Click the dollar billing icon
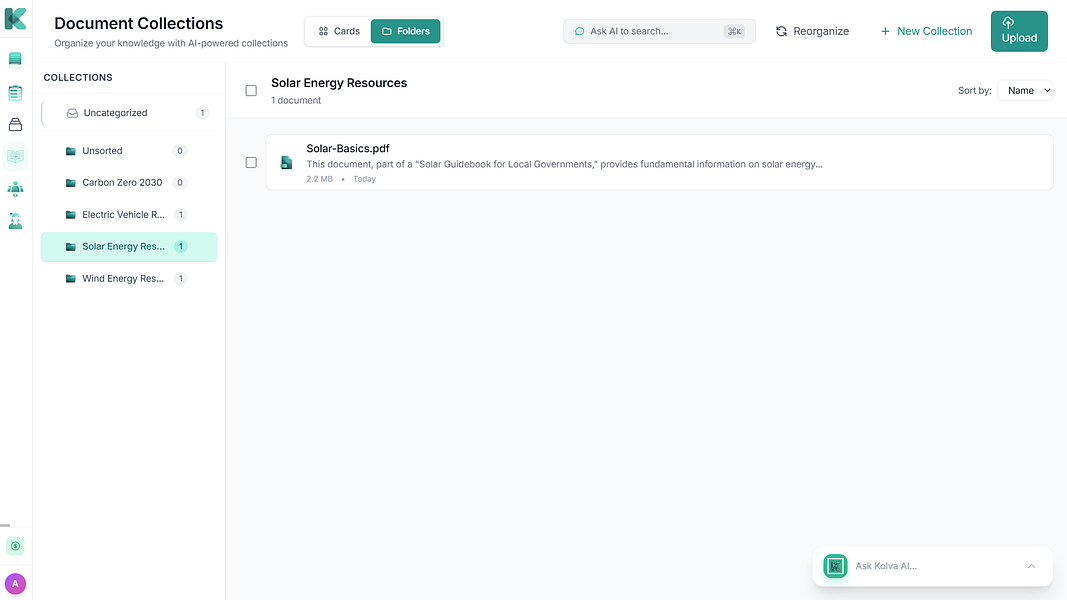The image size is (1067, 600). tap(15, 546)
